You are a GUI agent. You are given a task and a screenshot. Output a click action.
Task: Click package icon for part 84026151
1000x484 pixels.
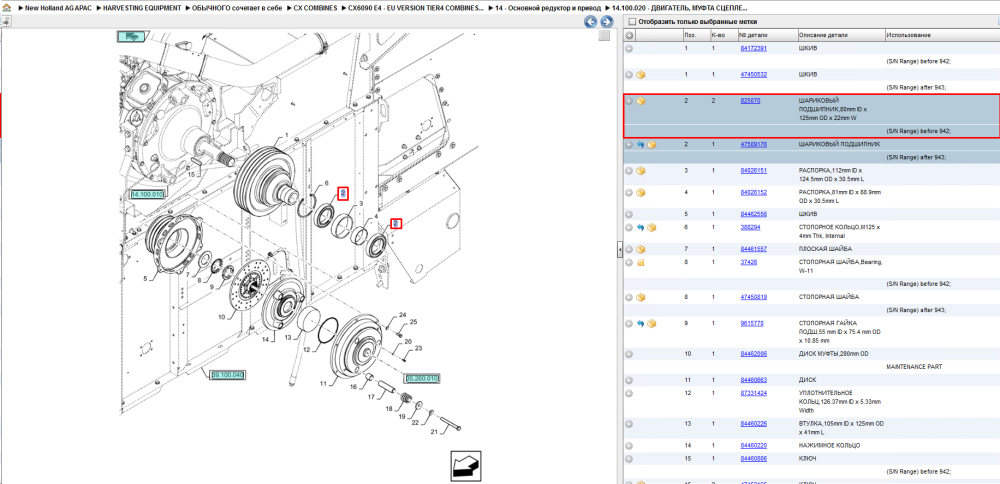tap(641, 171)
